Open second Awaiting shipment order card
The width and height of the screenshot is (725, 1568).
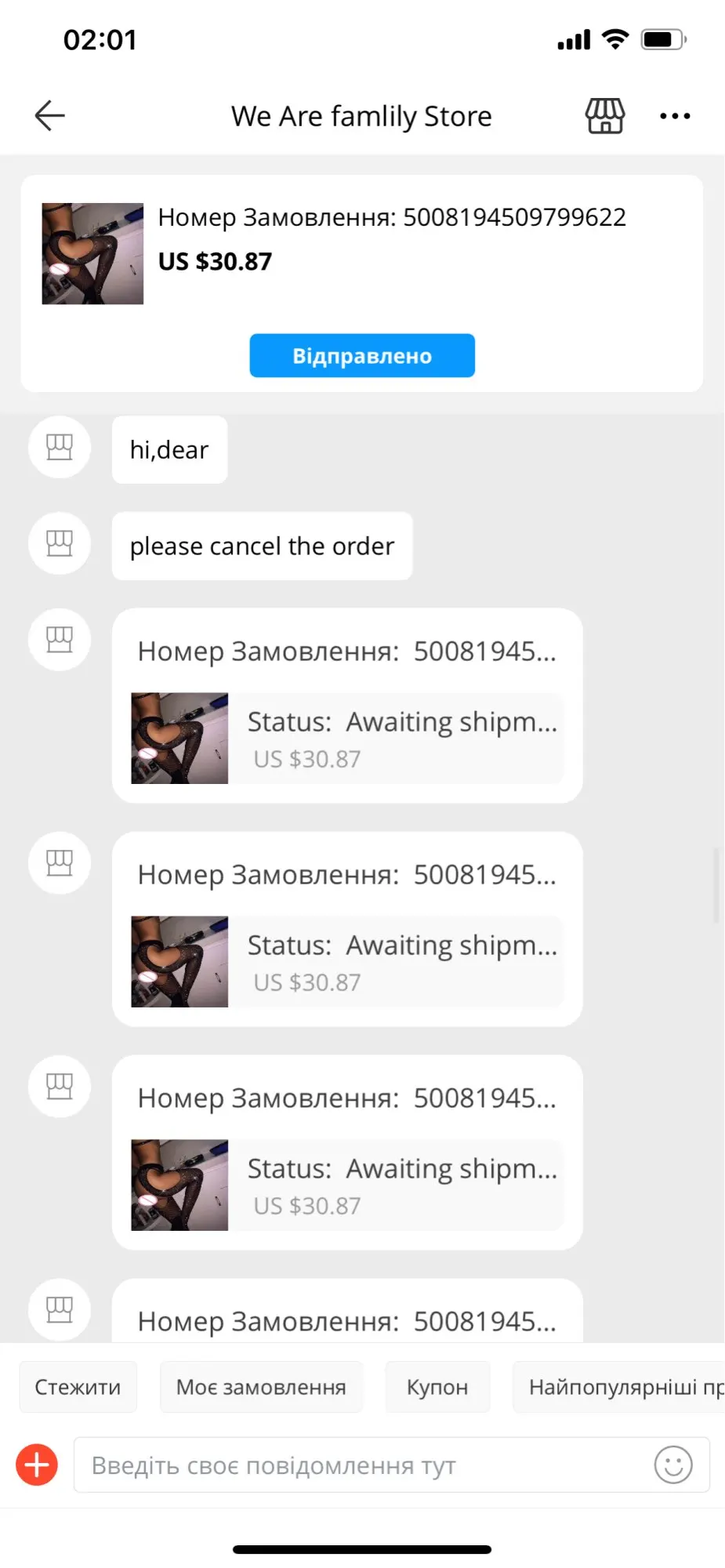tap(347, 929)
